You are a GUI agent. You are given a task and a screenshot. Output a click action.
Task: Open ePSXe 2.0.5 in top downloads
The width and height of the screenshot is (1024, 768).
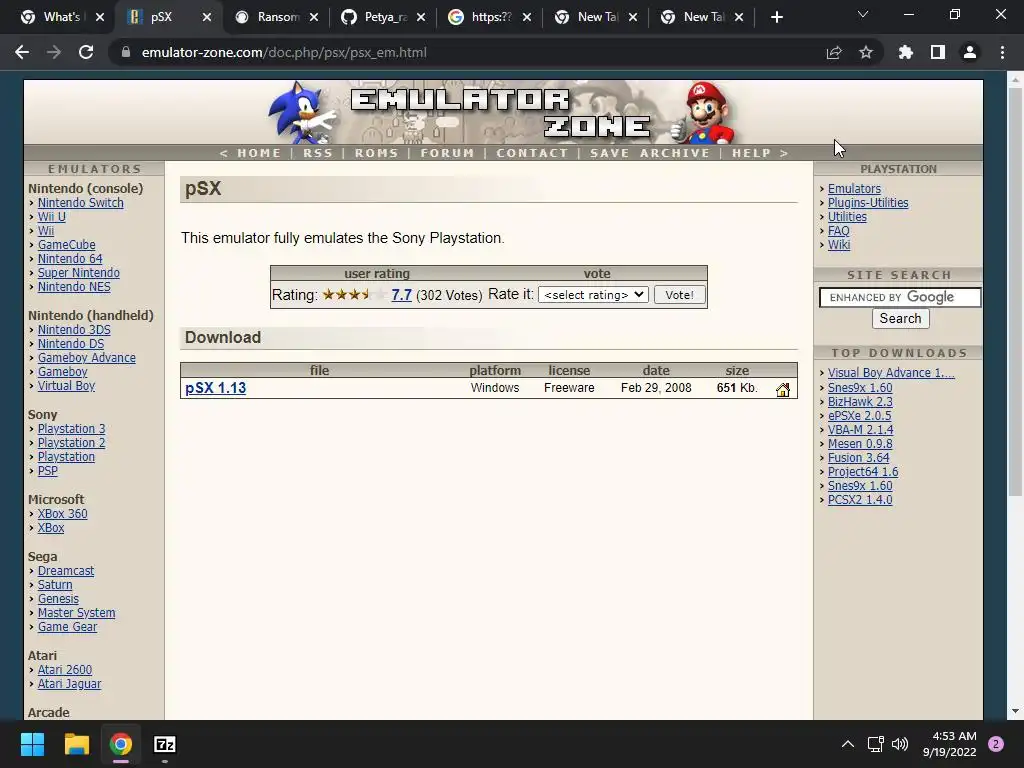click(859, 416)
